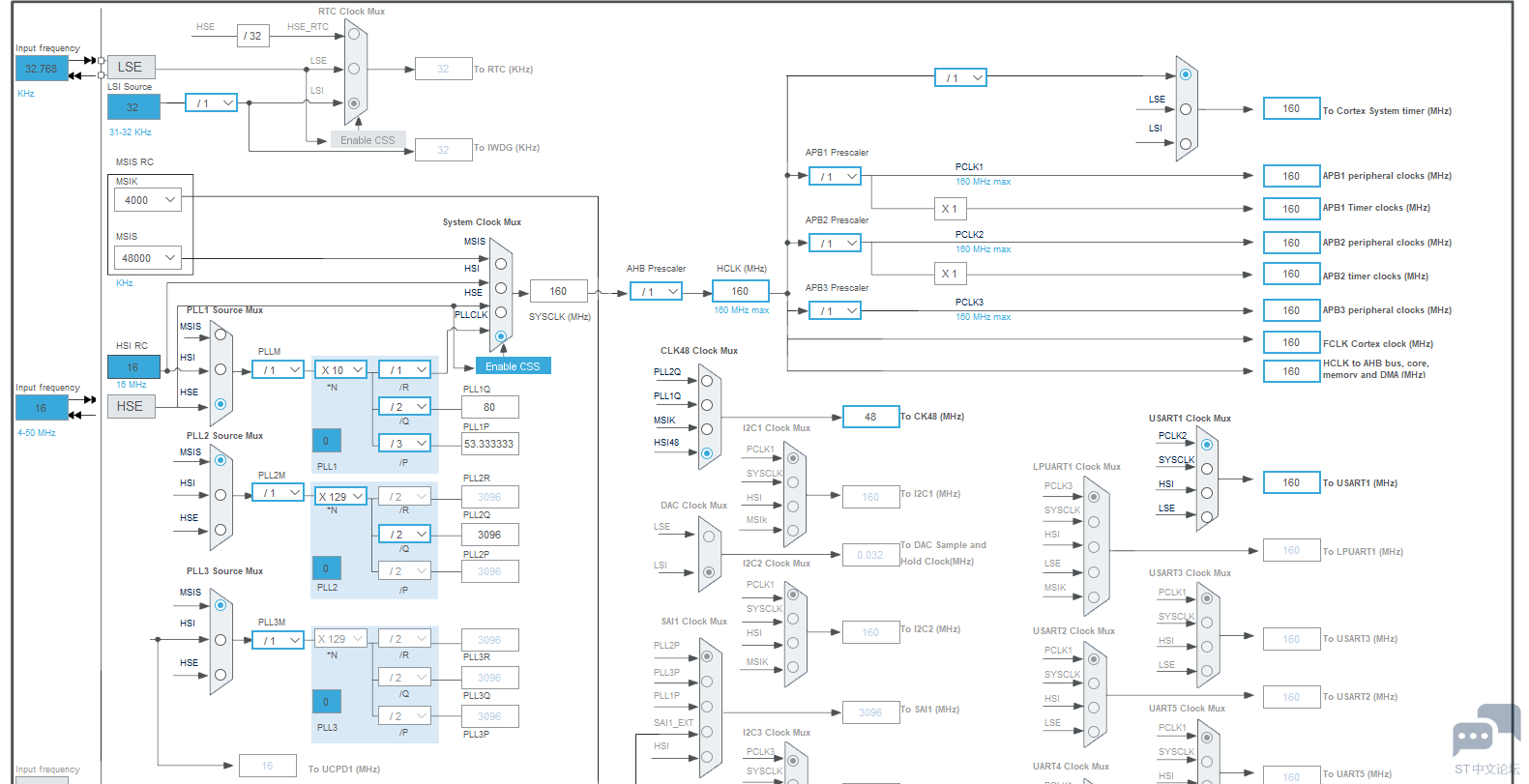This screenshot has height=784, width=1529.
Task: Select HSI input on System Clock Mux
Action: (x=501, y=288)
